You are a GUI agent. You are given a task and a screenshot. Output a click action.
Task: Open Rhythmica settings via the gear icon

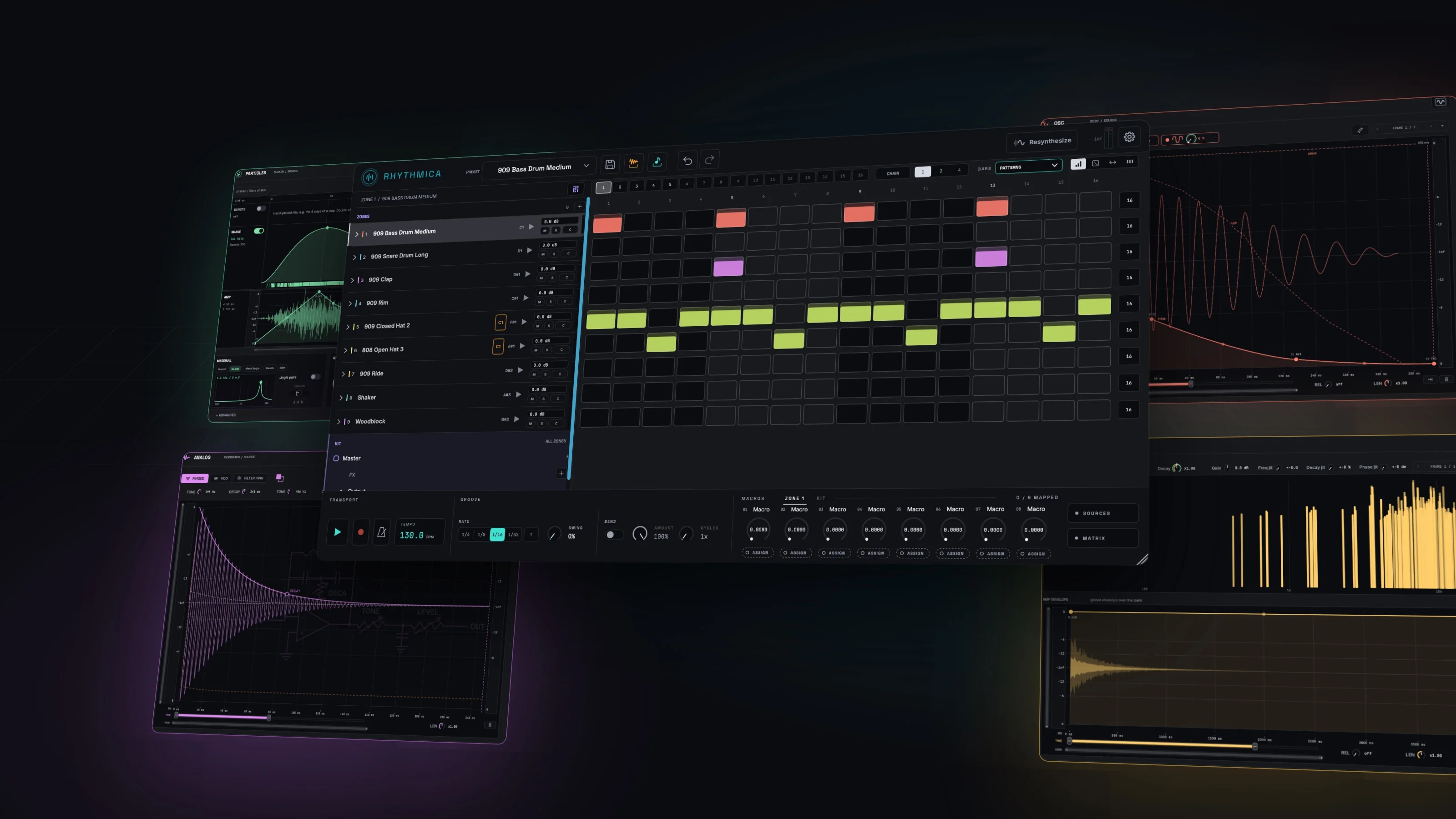[x=1129, y=137]
